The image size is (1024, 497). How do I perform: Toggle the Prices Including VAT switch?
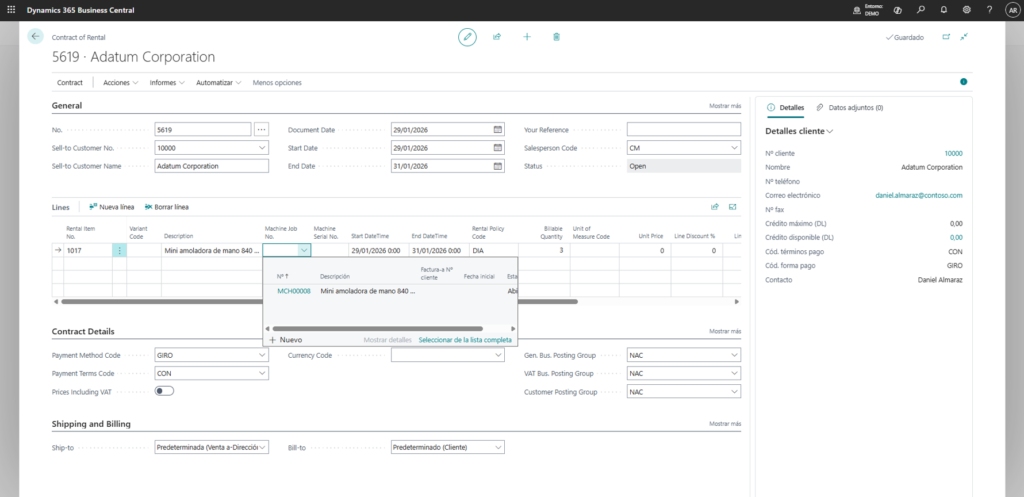164,391
